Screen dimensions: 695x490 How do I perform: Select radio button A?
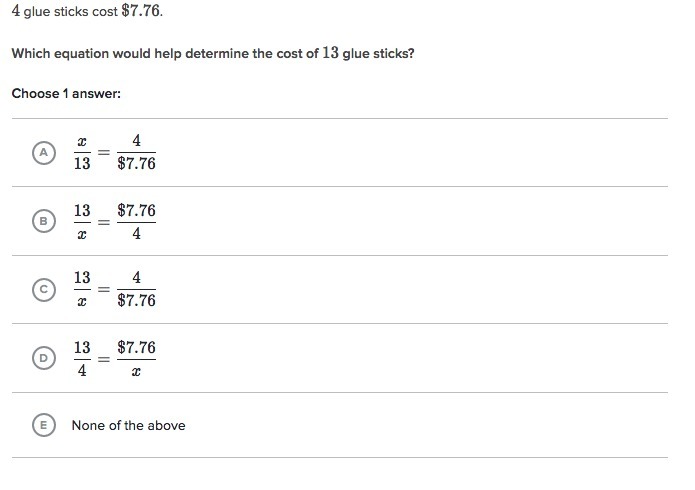tap(42, 153)
